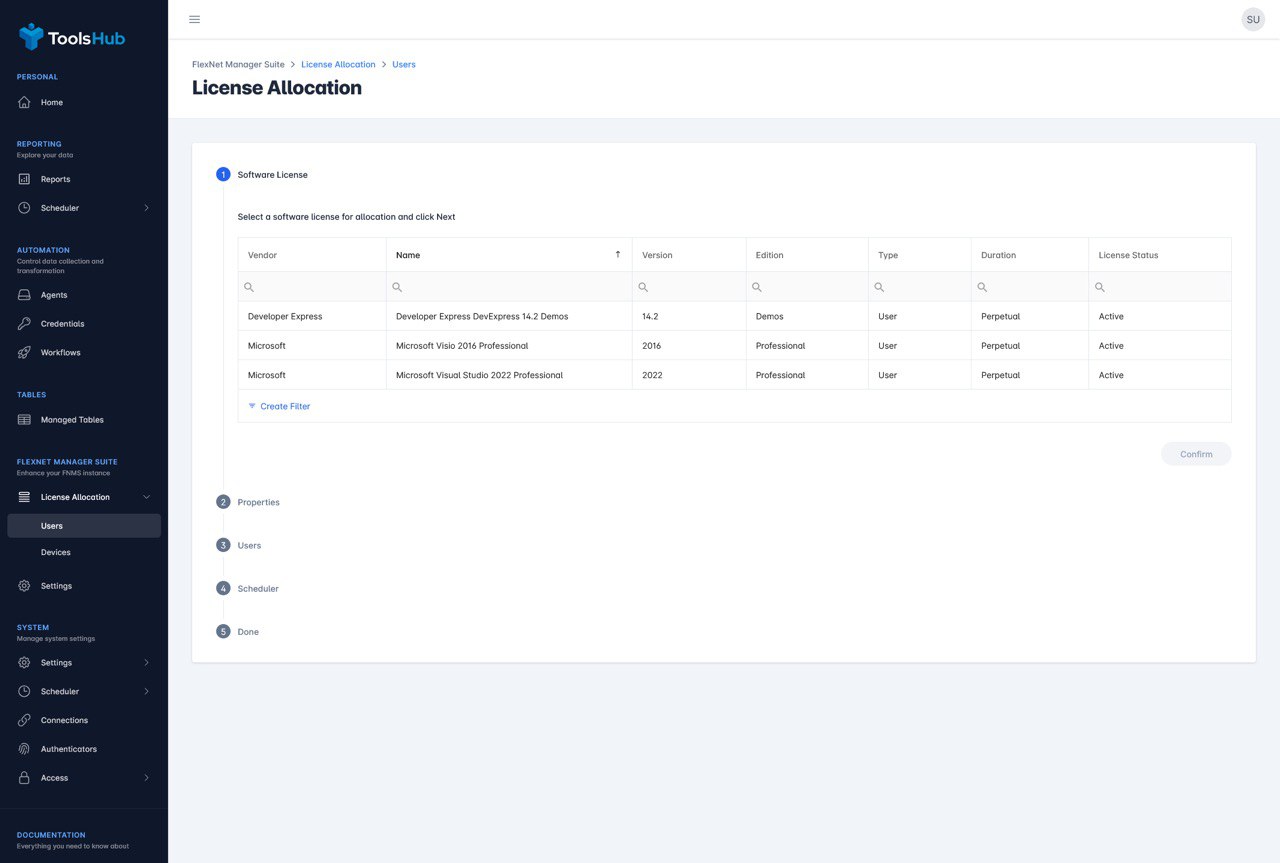Select Microsoft Visual Studio 2022 Professional row
Screen dimensions: 1280x863
click(x=735, y=375)
